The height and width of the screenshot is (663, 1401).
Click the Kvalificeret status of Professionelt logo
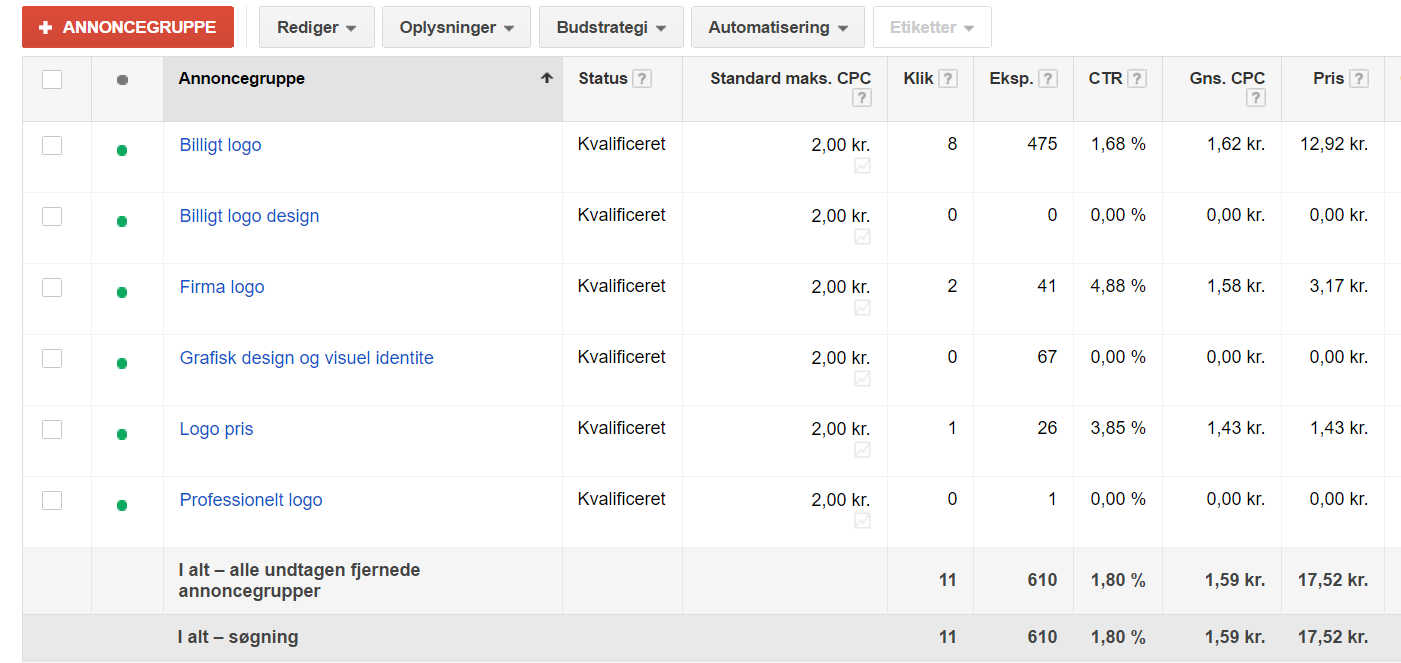[622, 499]
